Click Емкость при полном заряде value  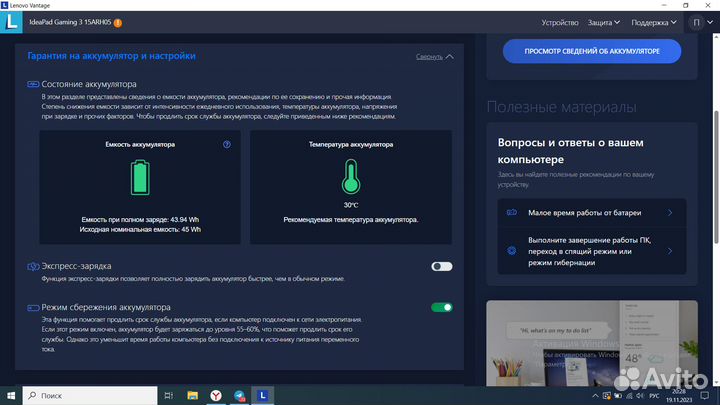pos(140,219)
